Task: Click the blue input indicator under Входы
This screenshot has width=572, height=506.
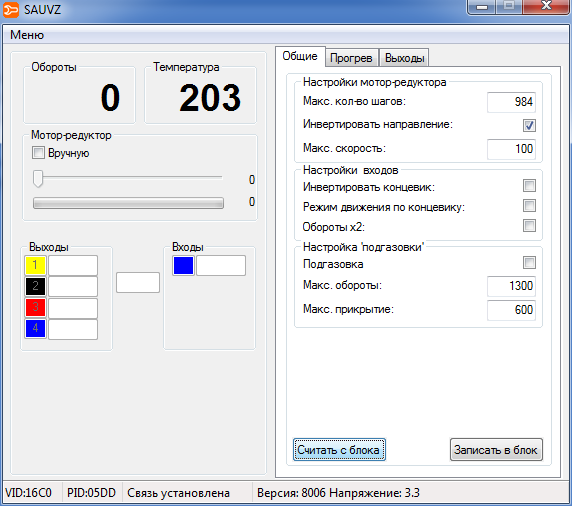Action: pos(183,265)
